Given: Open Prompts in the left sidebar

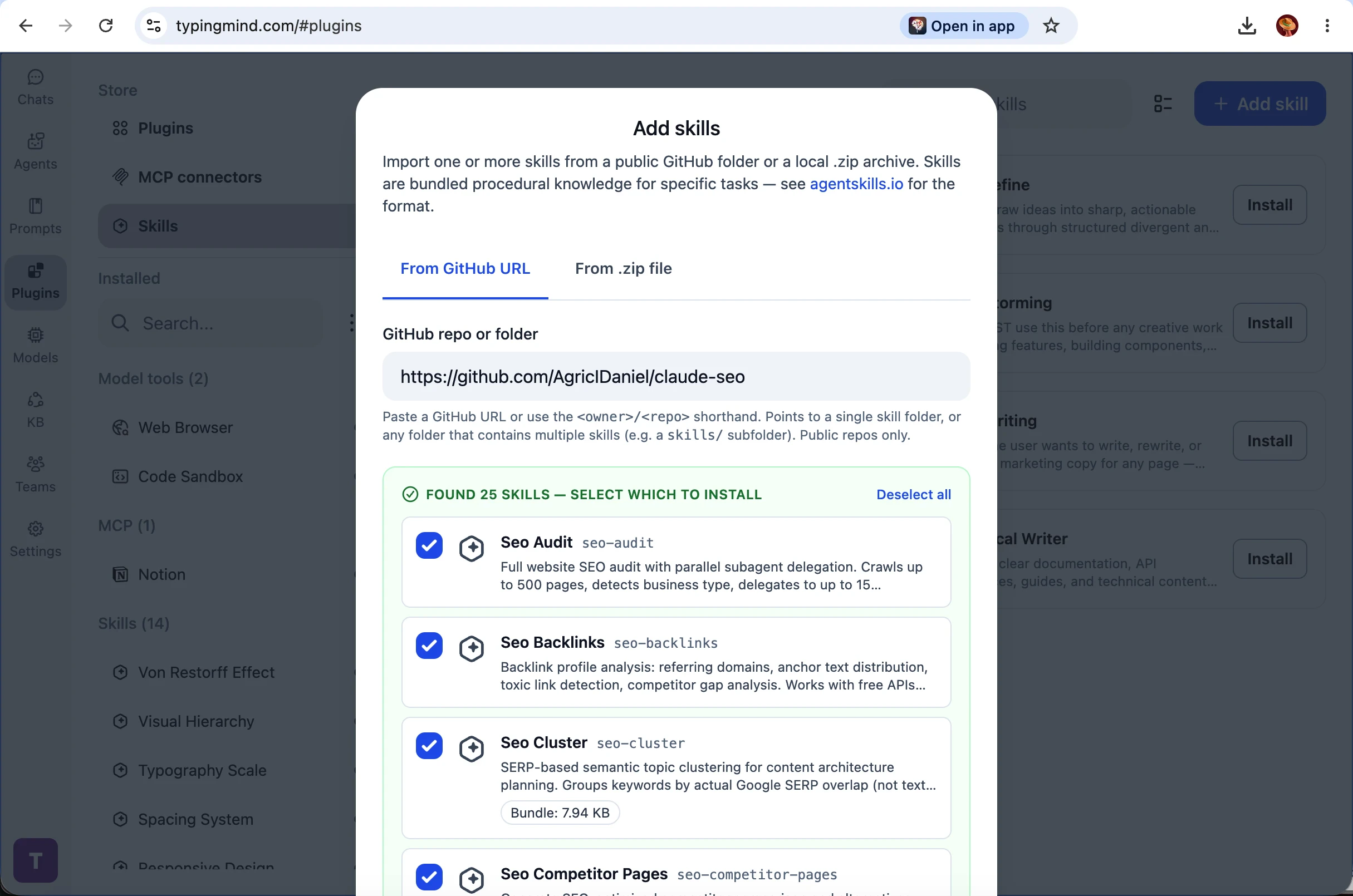Looking at the screenshot, I should pyautogui.click(x=36, y=217).
